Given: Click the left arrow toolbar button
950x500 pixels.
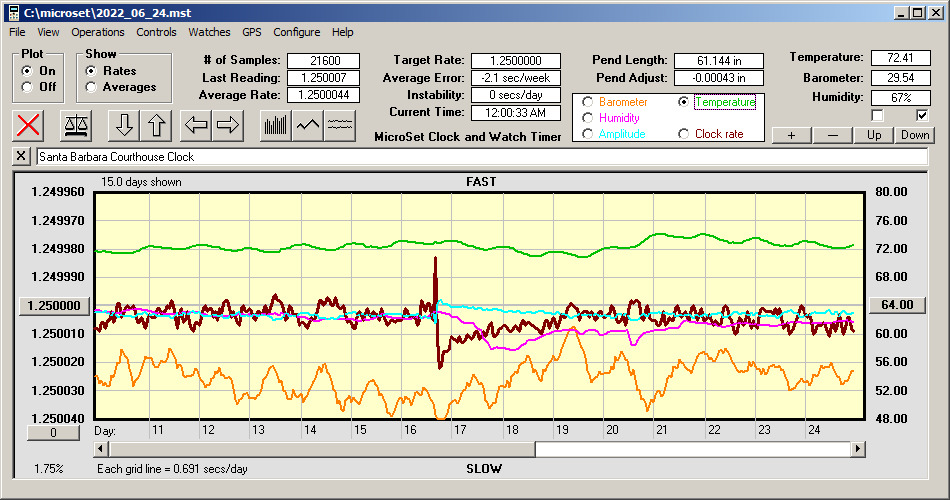Looking at the screenshot, I should click(194, 125).
